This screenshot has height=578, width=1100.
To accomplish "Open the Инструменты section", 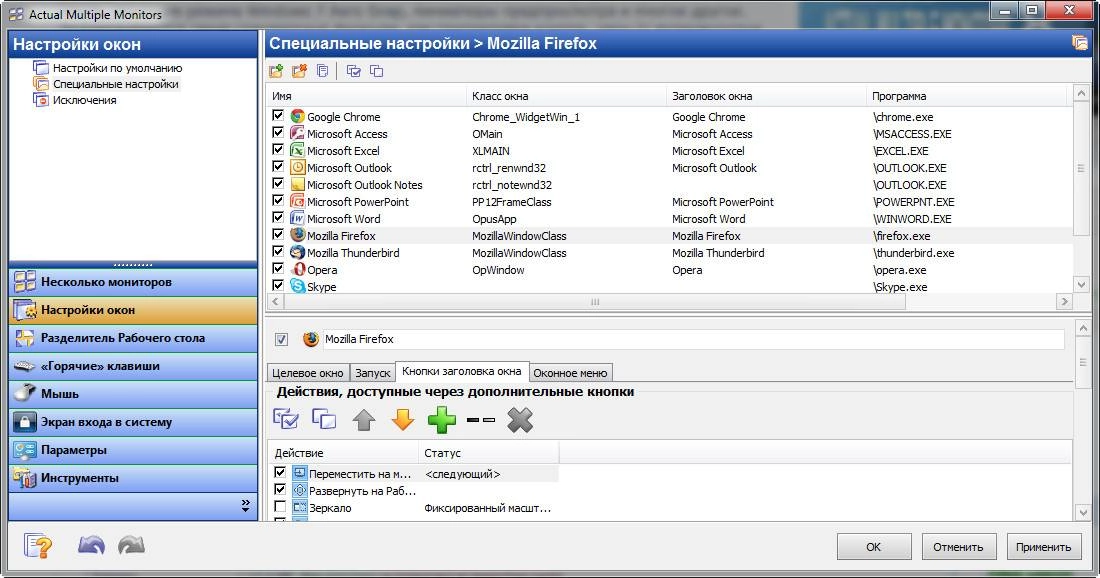I will (133, 478).
